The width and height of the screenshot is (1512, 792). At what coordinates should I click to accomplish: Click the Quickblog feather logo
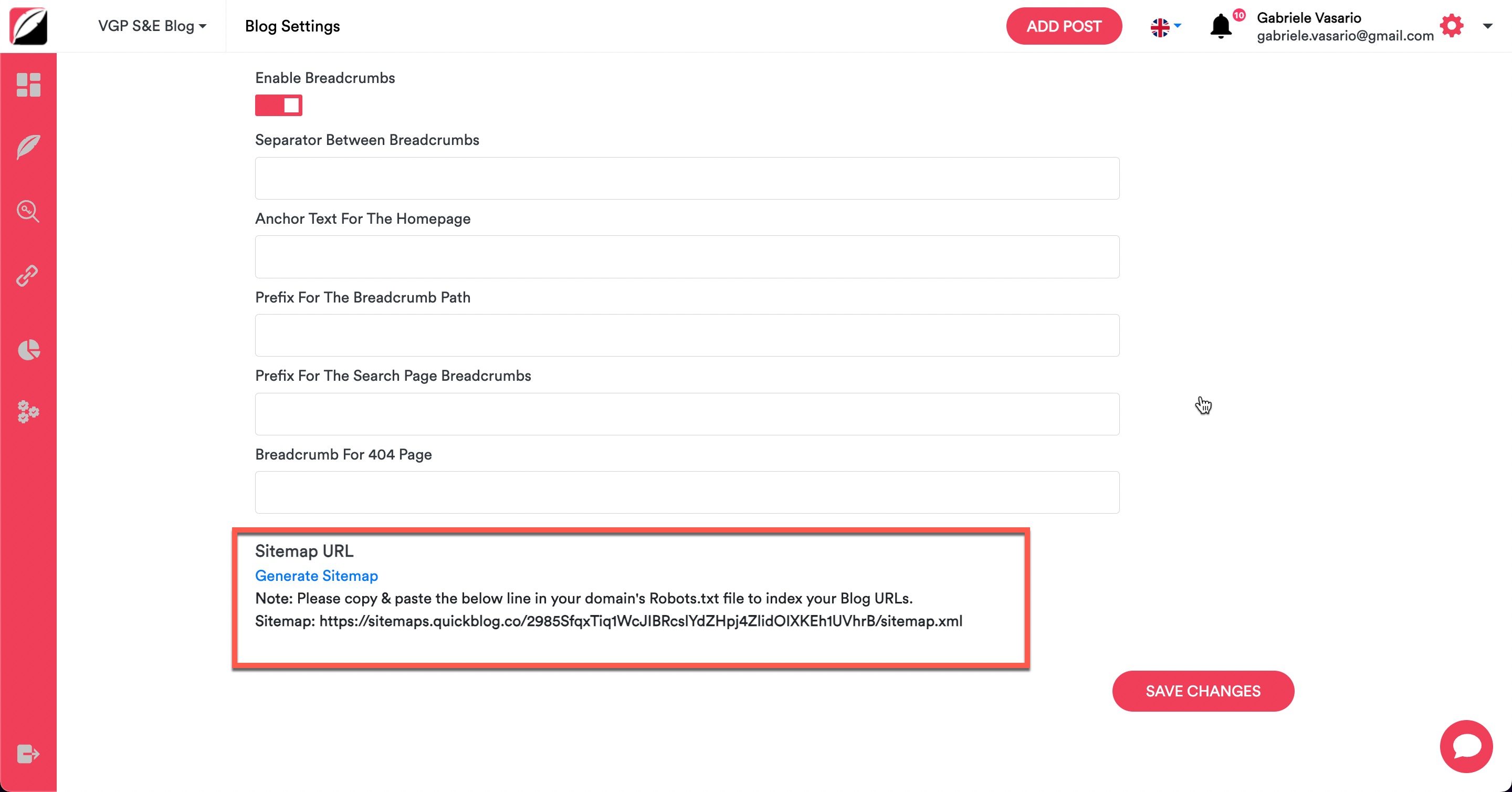[x=28, y=26]
